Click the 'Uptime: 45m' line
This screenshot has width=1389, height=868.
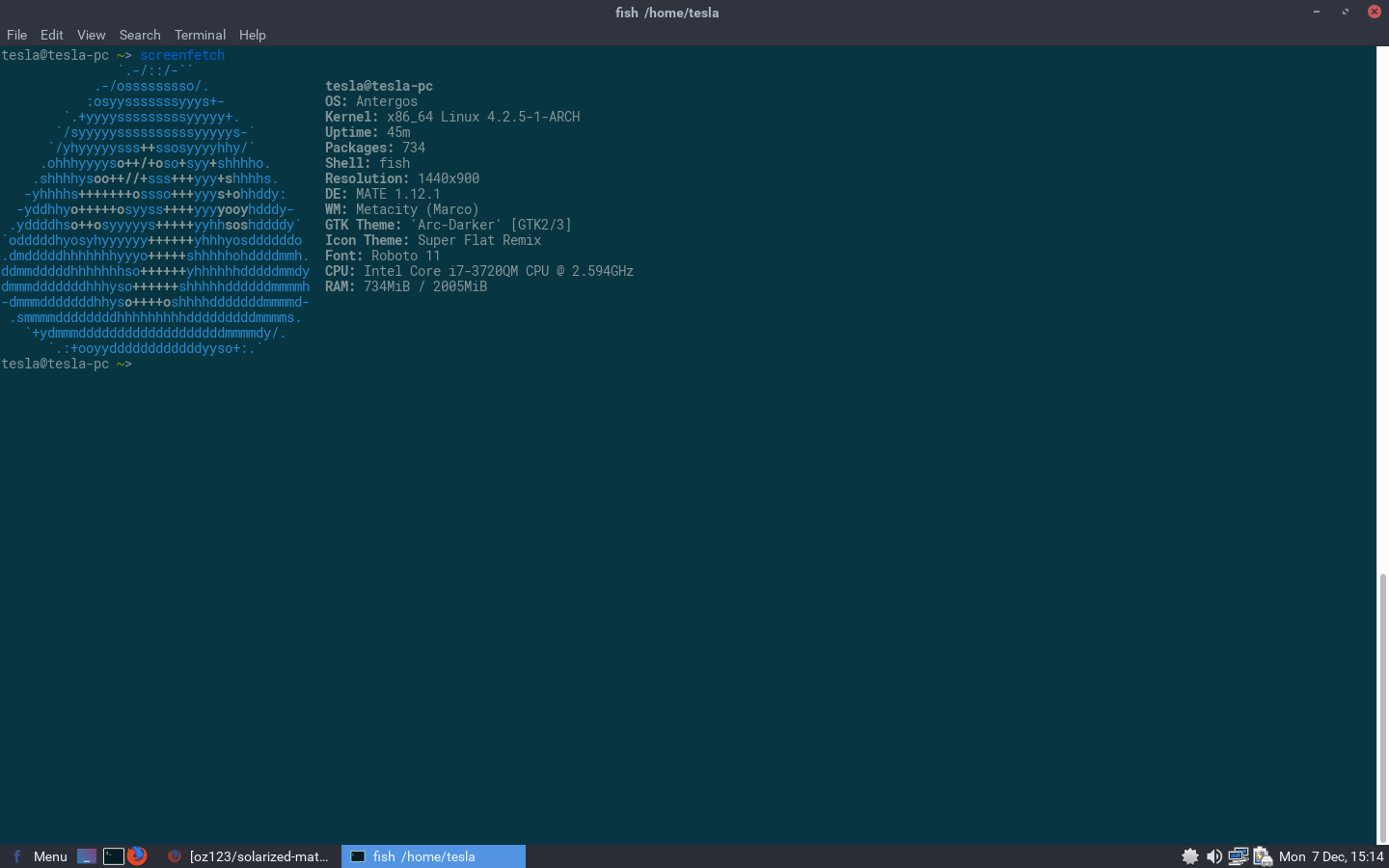click(368, 132)
